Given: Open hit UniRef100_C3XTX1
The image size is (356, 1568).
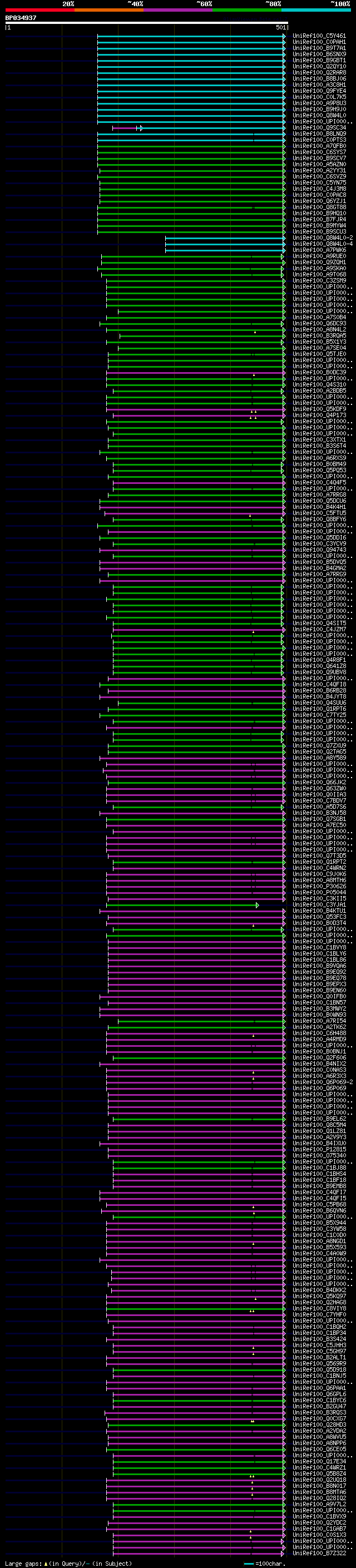Looking at the screenshot, I should tap(319, 439).
